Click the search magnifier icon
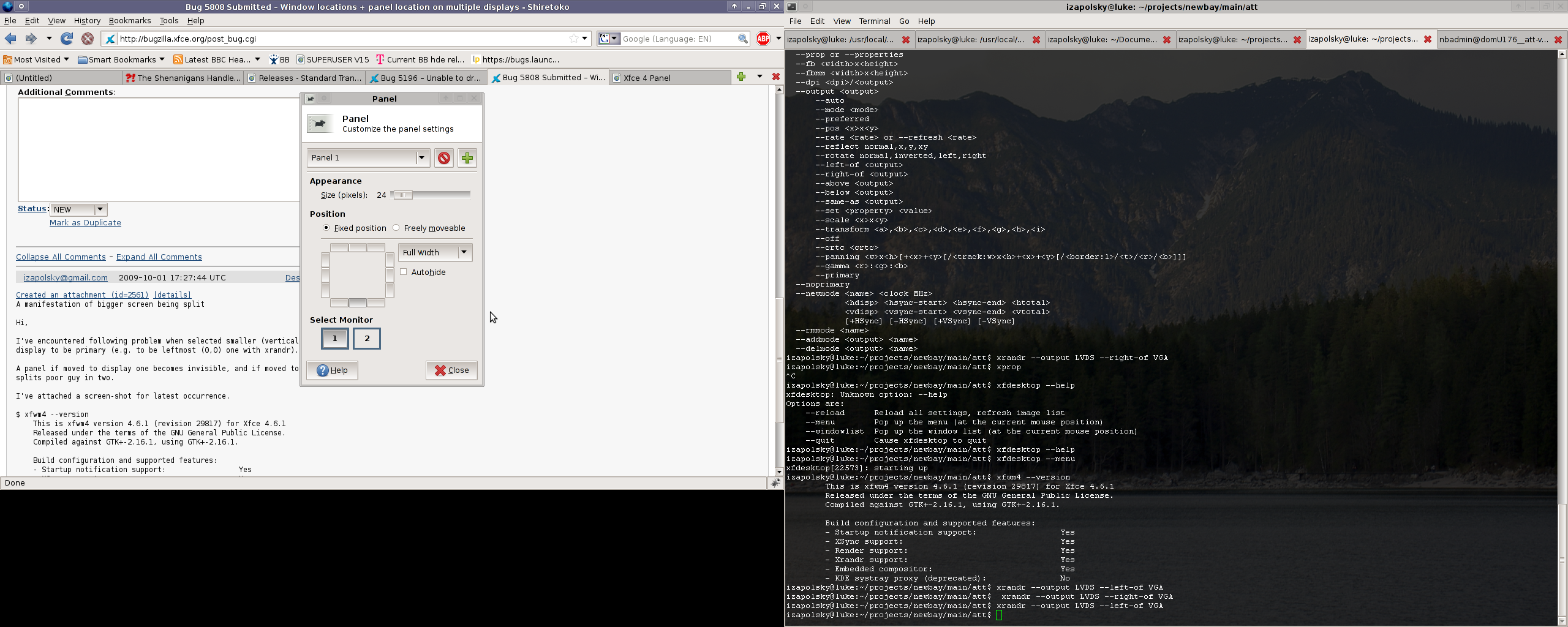Image resolution: width=1568 pixels, height=627 pixels. click(x=742, y=39)
